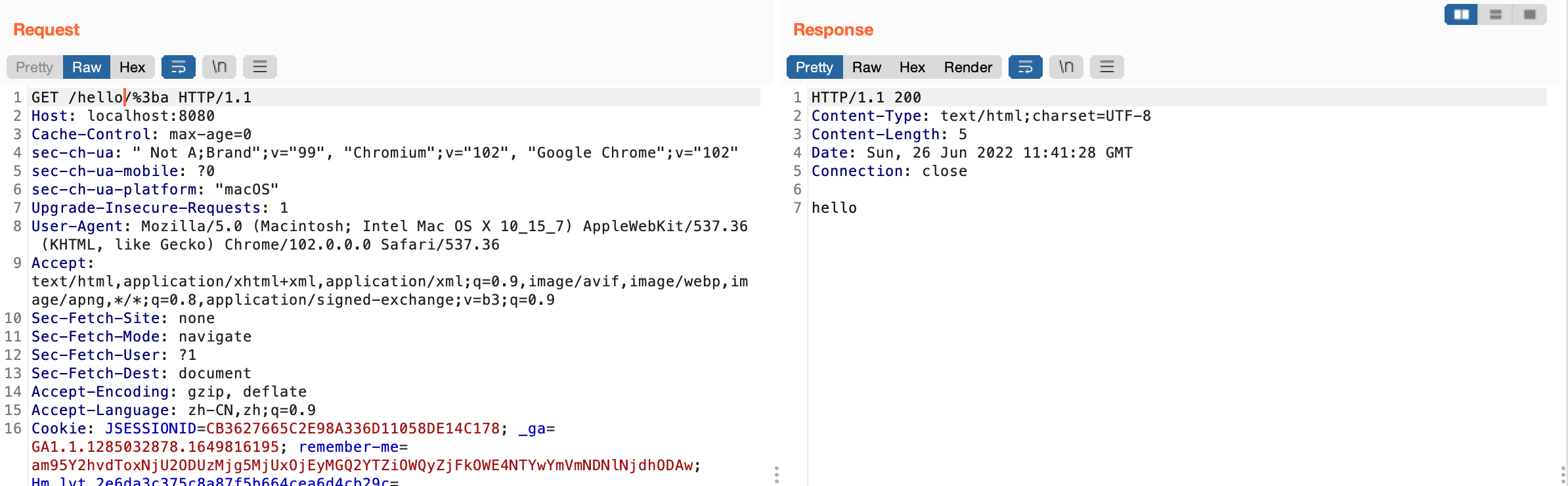Click the GET /hello request line
The height and width of the screenshot is (486, 1568).
[x=141, y=98]
